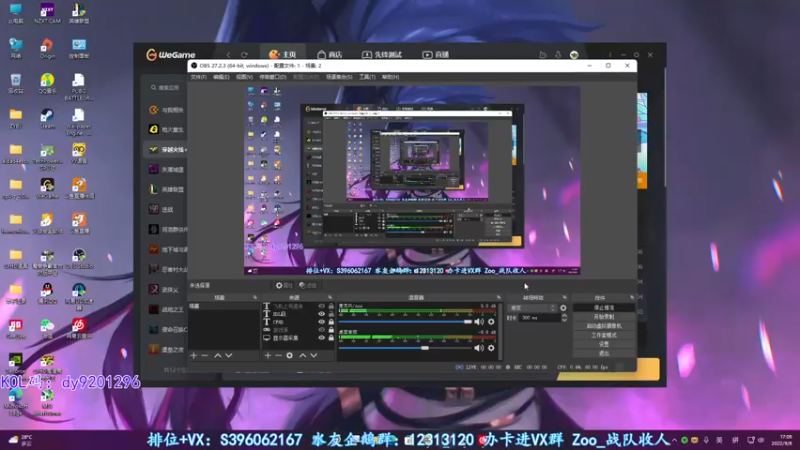The height and width of the screenshot is (450, 800).
Task: Click WeGame refresh icon
Action: coord(244,55)
